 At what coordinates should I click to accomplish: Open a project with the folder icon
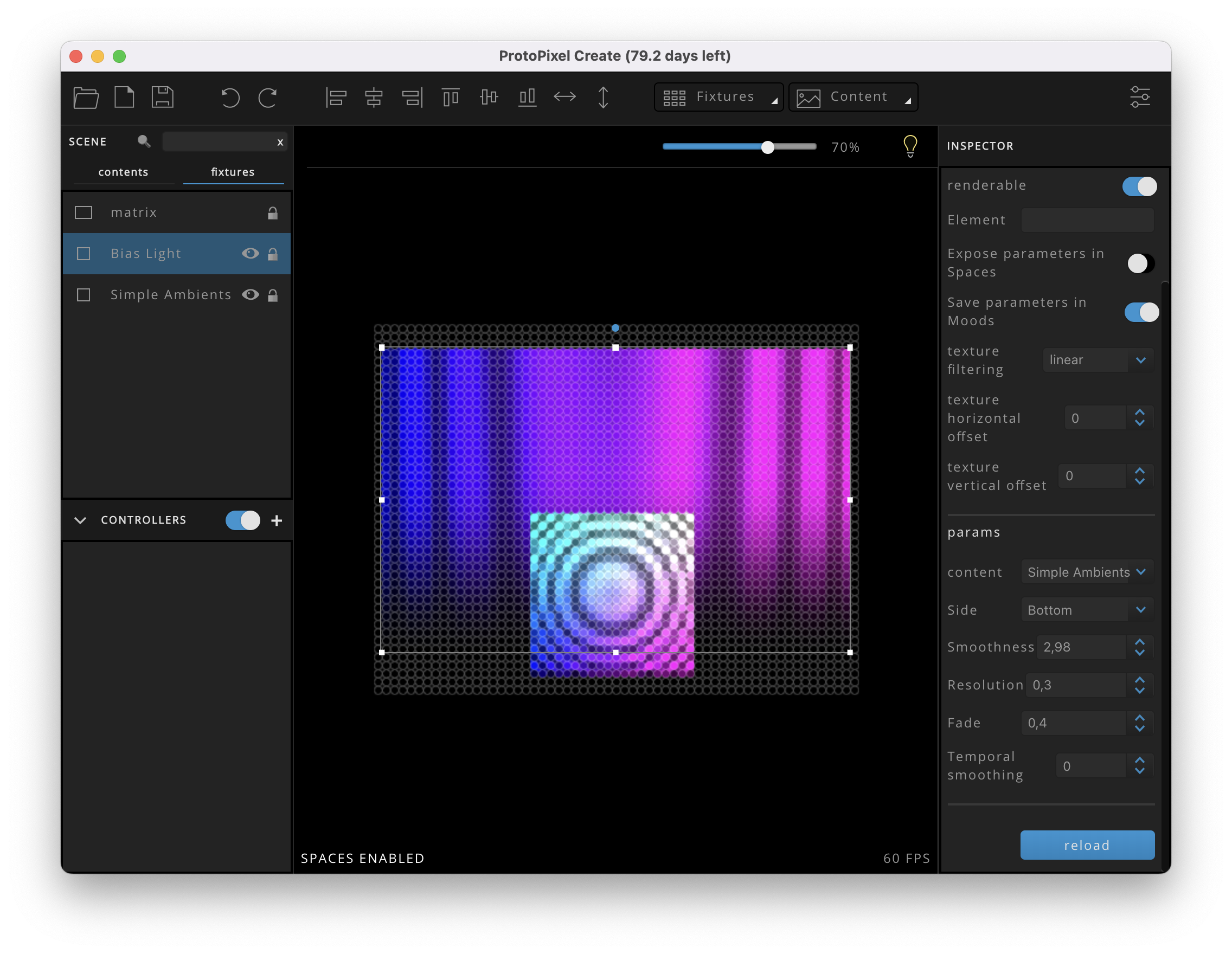point(86,97)
